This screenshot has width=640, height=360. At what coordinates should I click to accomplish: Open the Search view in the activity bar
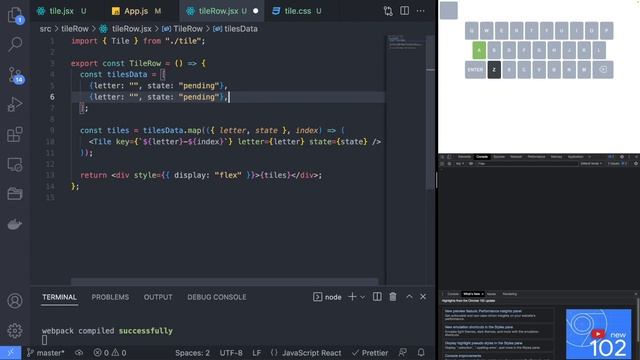15,44
